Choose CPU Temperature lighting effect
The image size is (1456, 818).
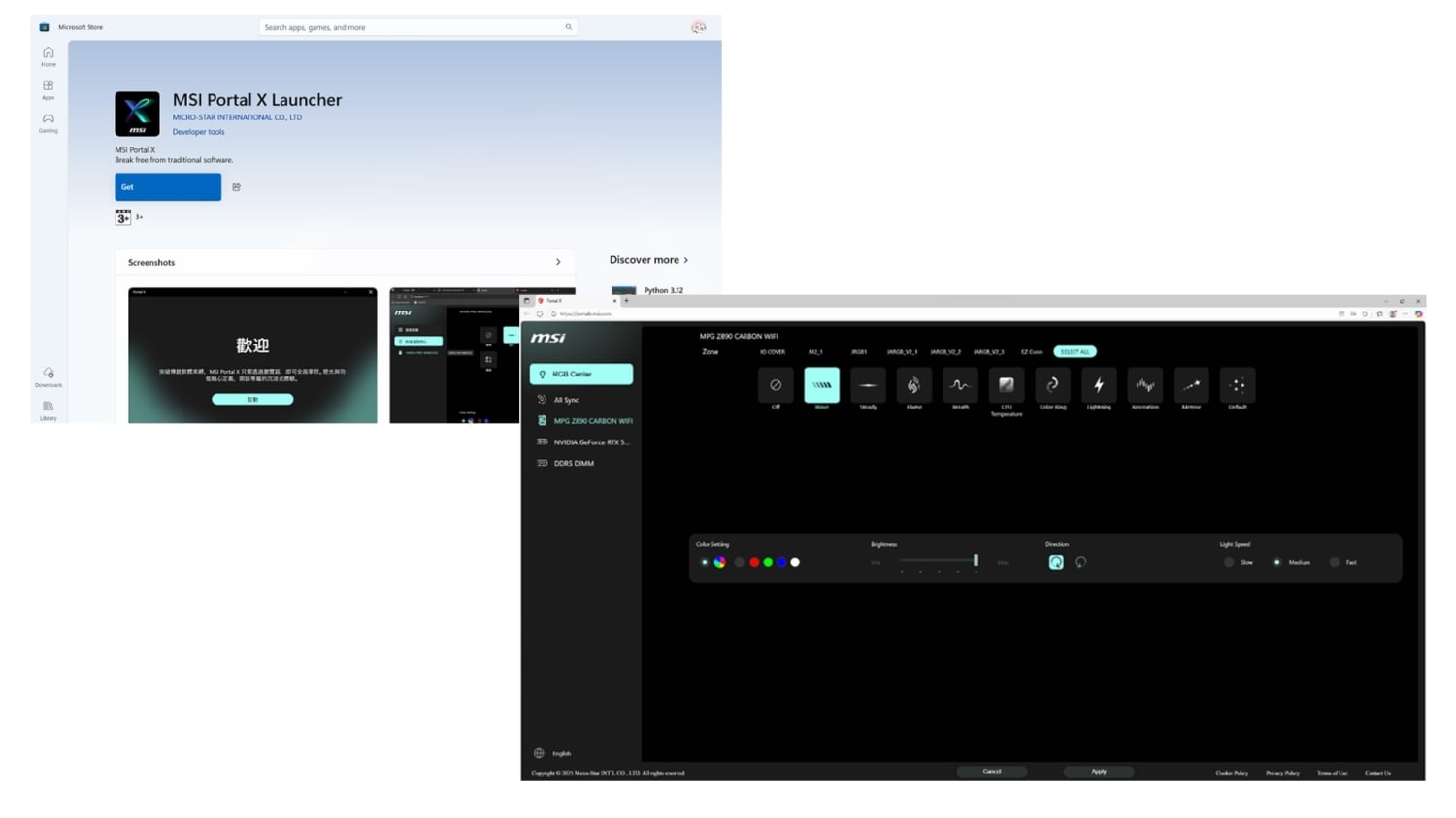(x=1006, y=385)
